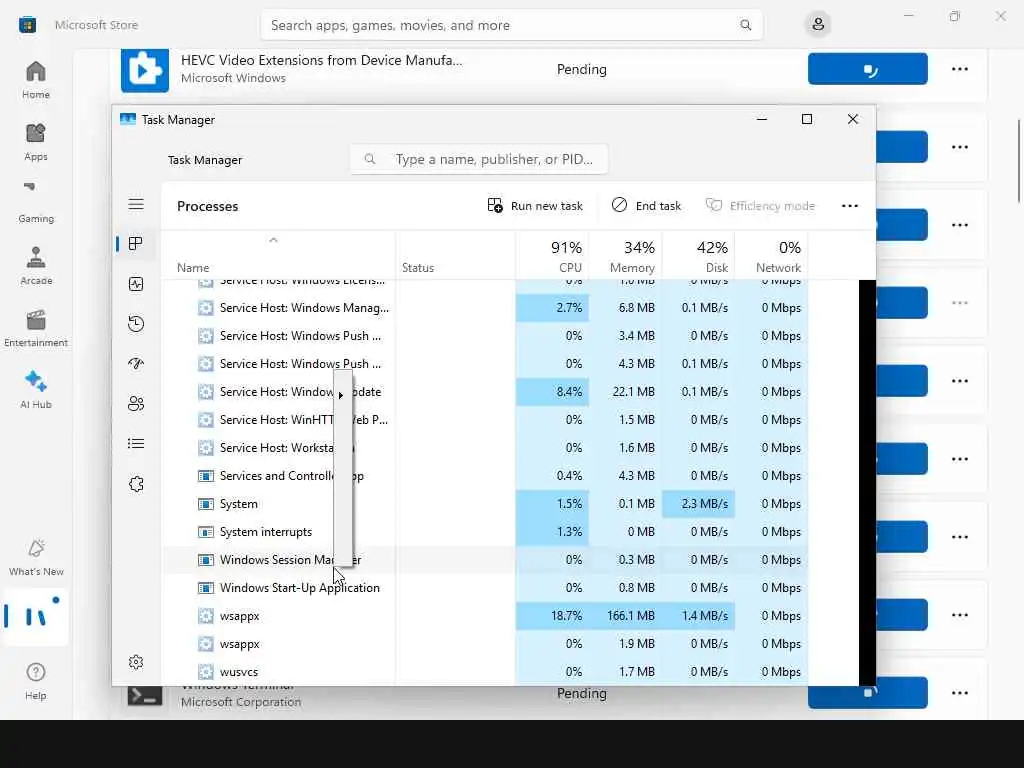Open Task Manager settings gear
The height and width of the screenshot is (768, 1024).
point(136,662)
